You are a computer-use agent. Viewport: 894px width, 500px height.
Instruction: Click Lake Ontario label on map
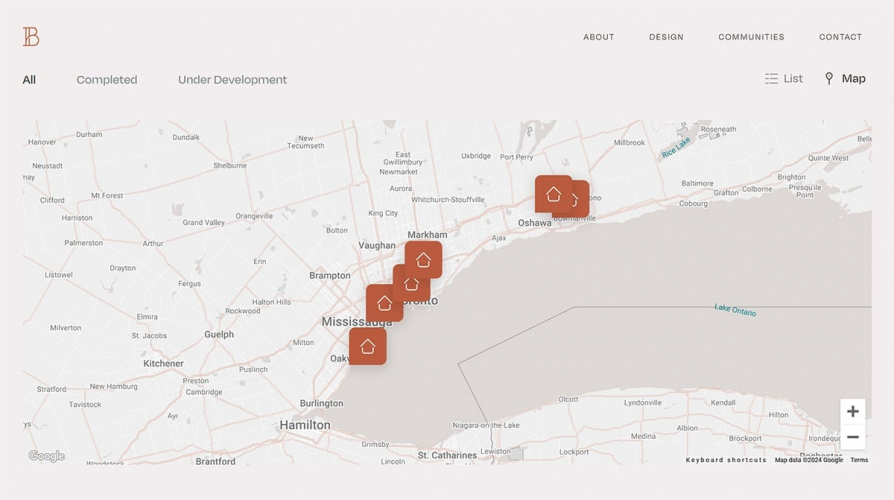[x=735, y=310]
